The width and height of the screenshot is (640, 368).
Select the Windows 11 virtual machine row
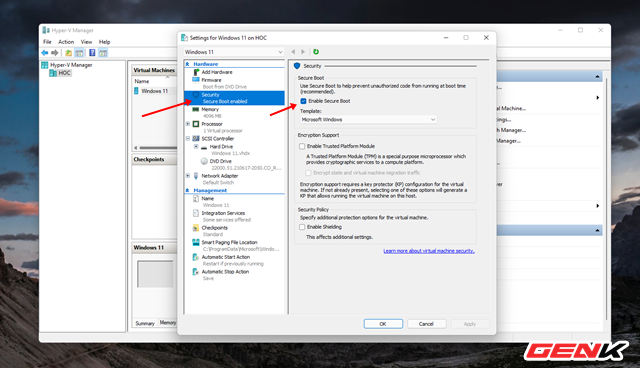[x=154, y=91]
